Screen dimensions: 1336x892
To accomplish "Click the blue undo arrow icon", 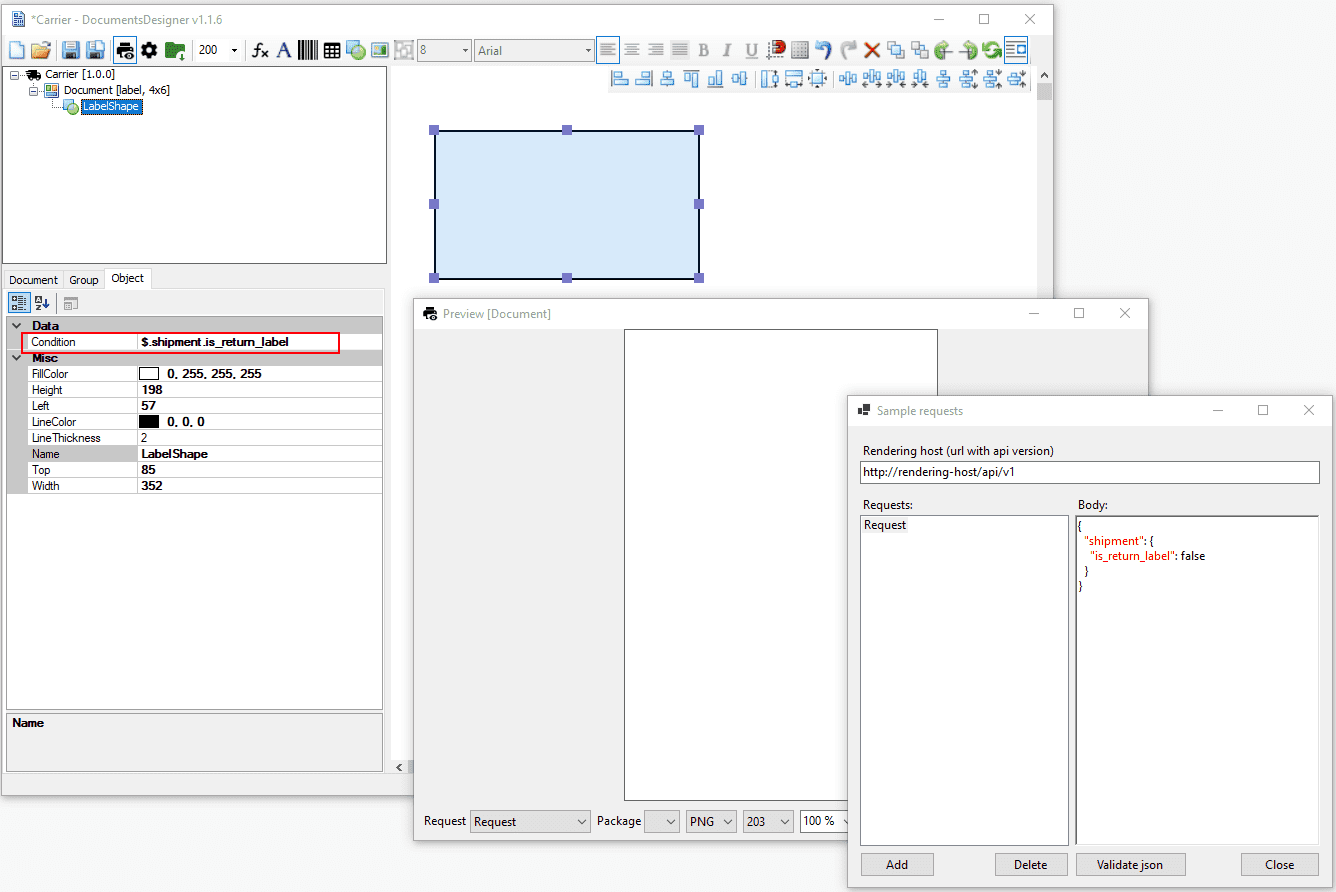I will [823, 50].
